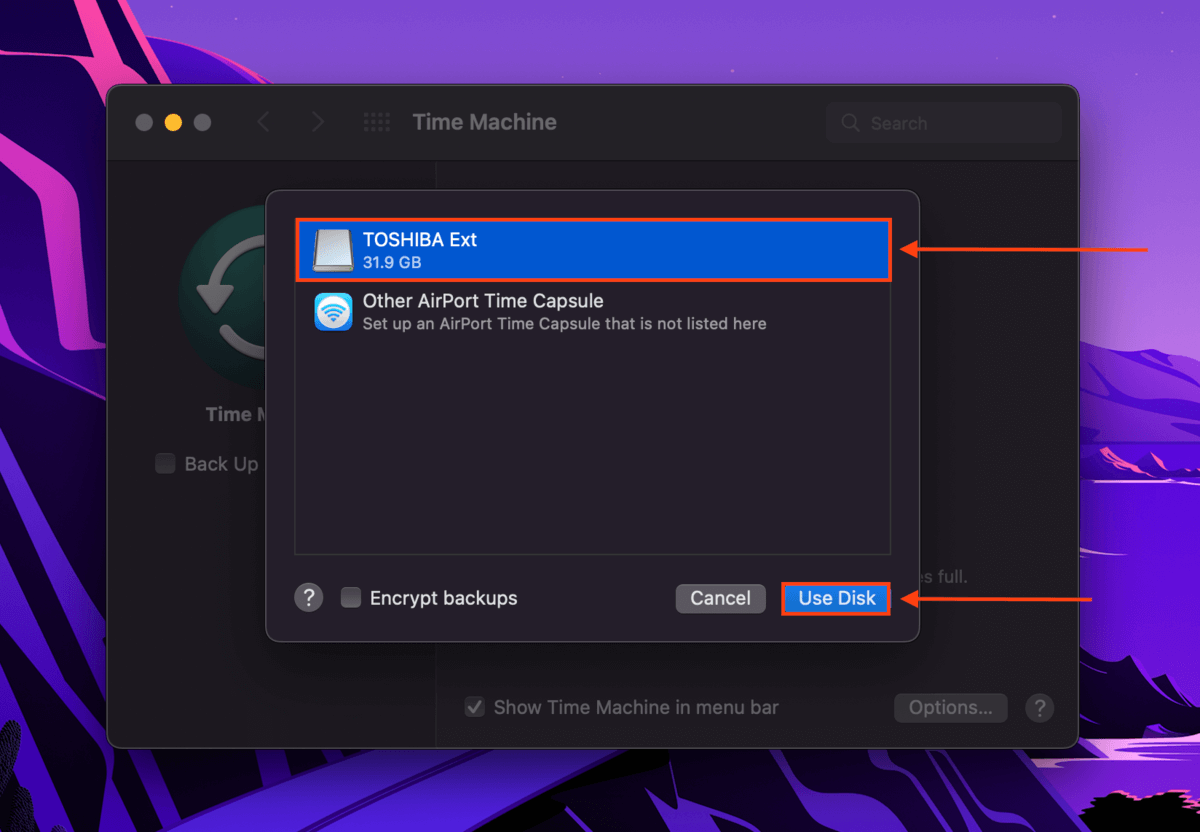
Task: Open dialog help question mark button
Action: (x=308, y=598)
